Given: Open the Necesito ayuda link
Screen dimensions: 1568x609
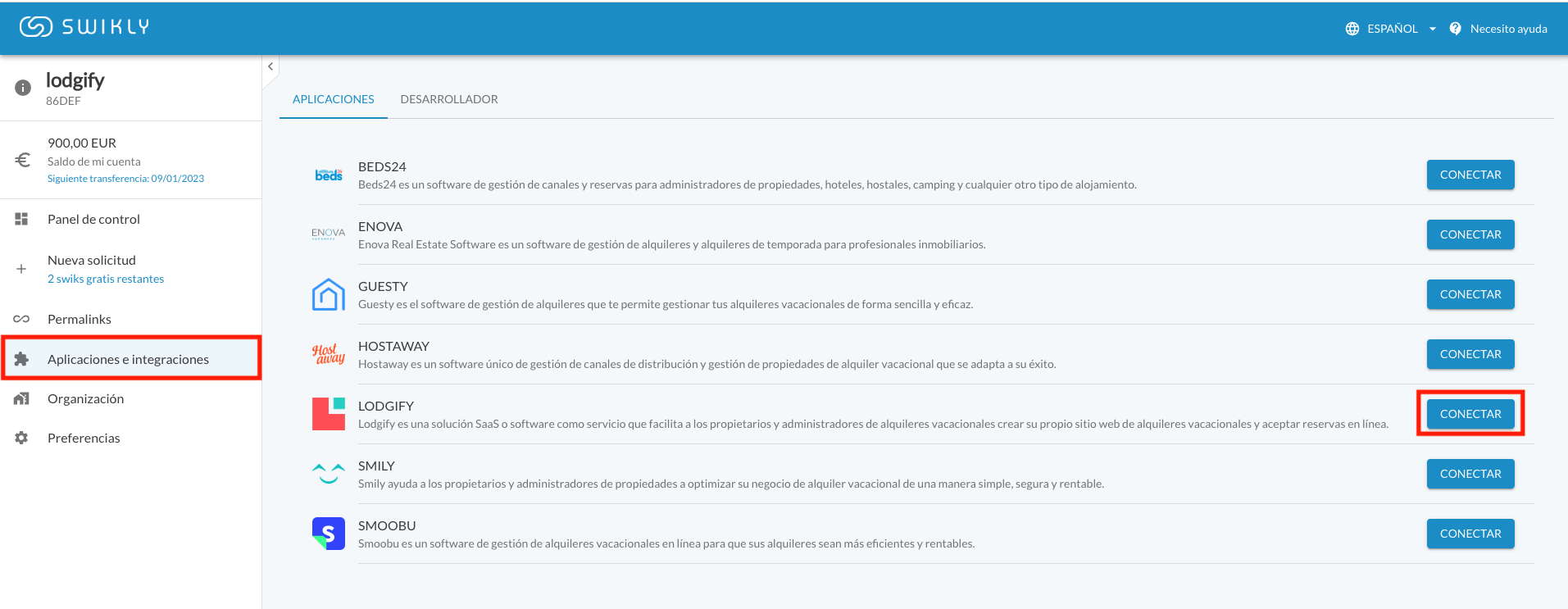Looking at the screenshot, I should tap(1508, 29).
